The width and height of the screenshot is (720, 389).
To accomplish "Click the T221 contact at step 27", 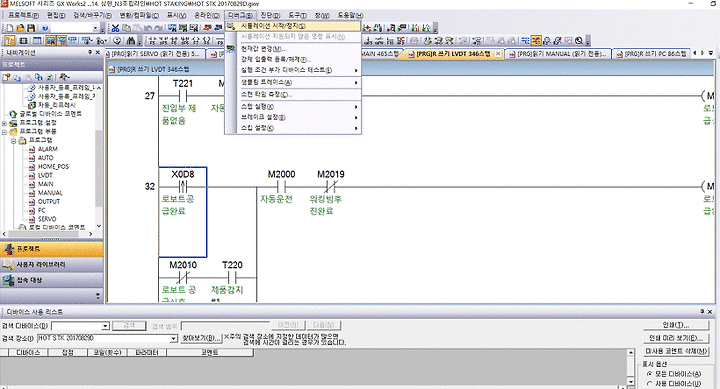I will (183, 96).
